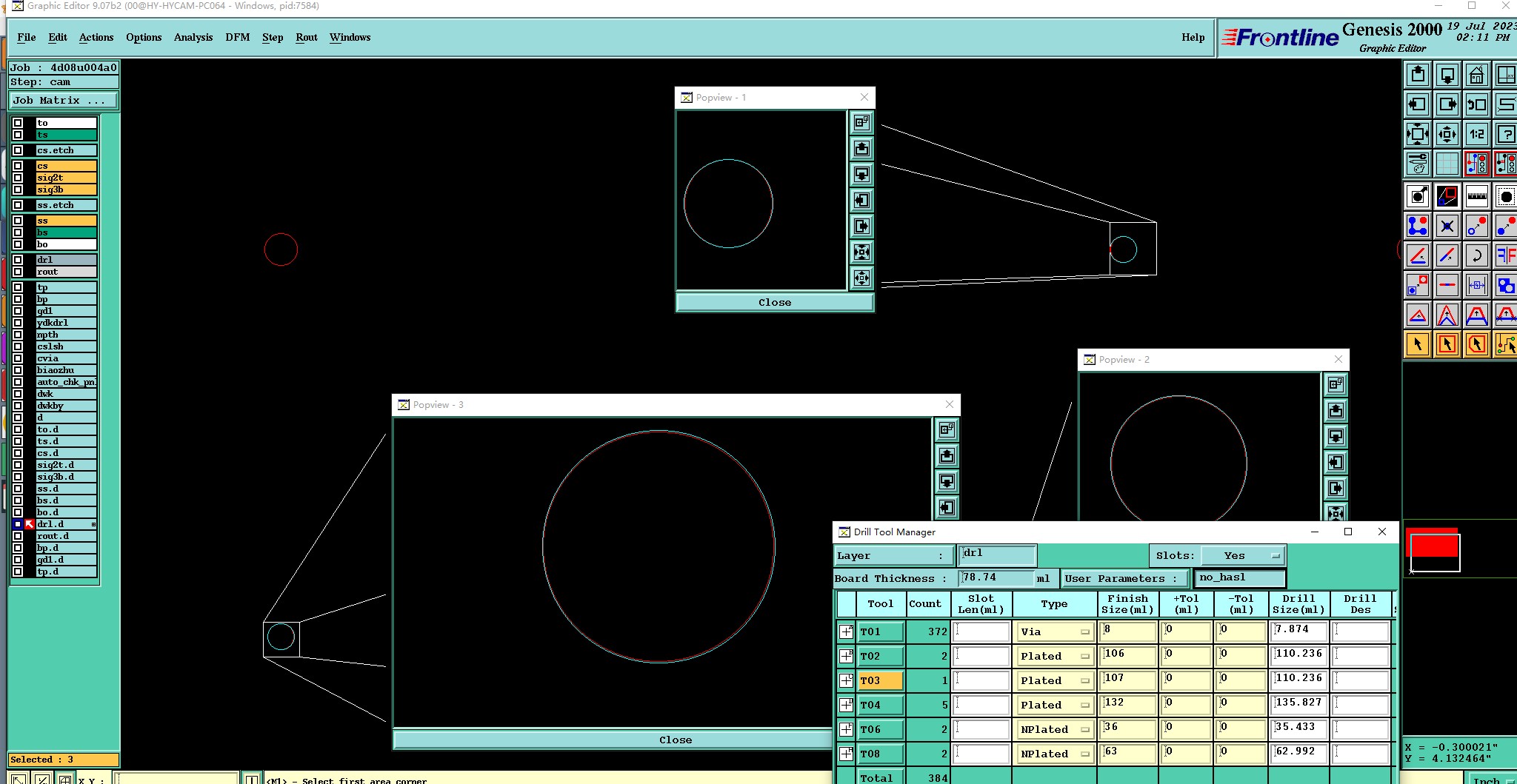Toggle display checkbox for layer cs.etch
Image resolution: width=1517 pixels, height=784 pixels.
pos(18,150)
